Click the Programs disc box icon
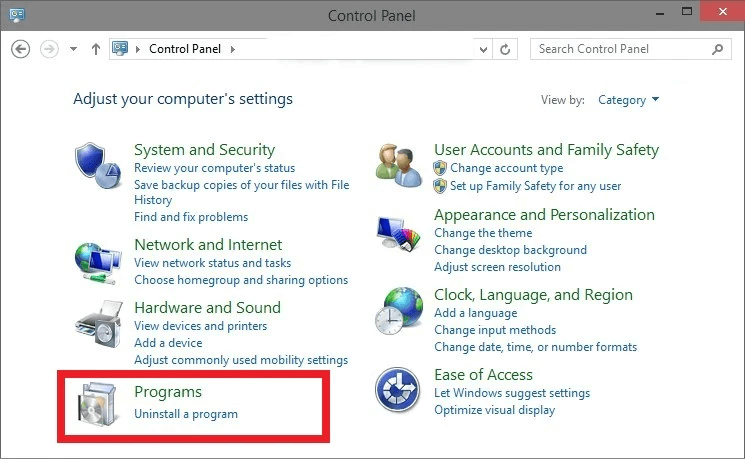 pos(98,404)
